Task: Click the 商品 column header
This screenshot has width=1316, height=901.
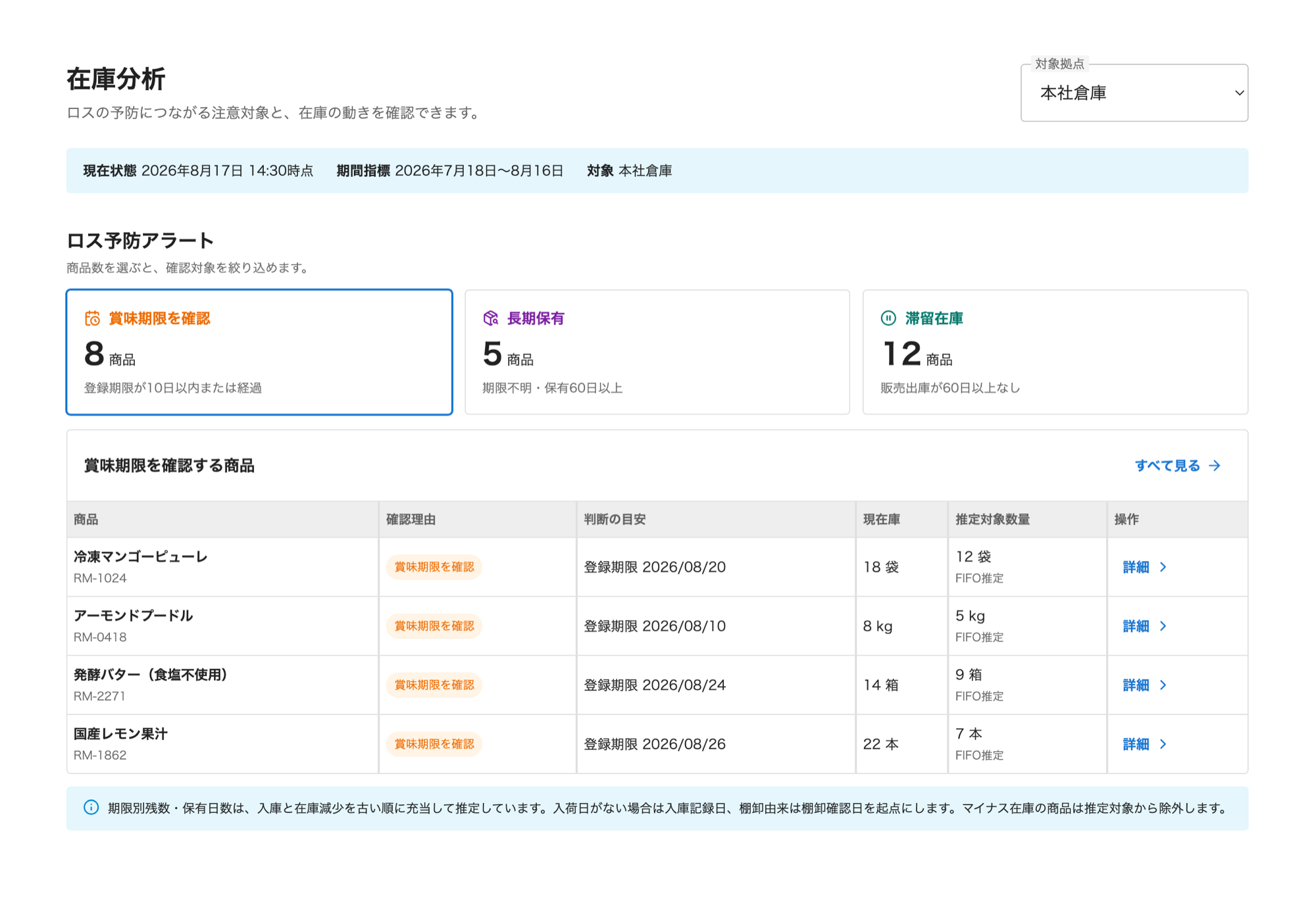Action: pos(222,520)
